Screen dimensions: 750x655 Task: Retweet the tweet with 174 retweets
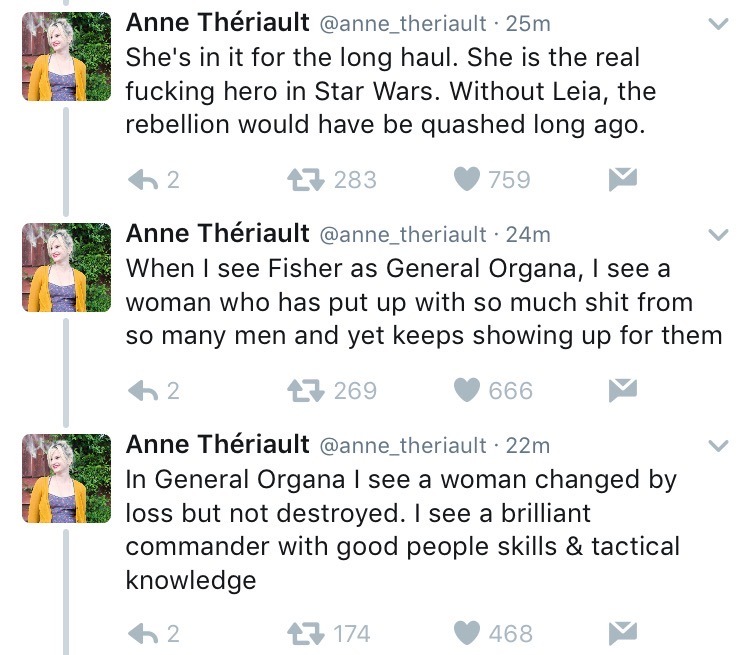point(302,632)
